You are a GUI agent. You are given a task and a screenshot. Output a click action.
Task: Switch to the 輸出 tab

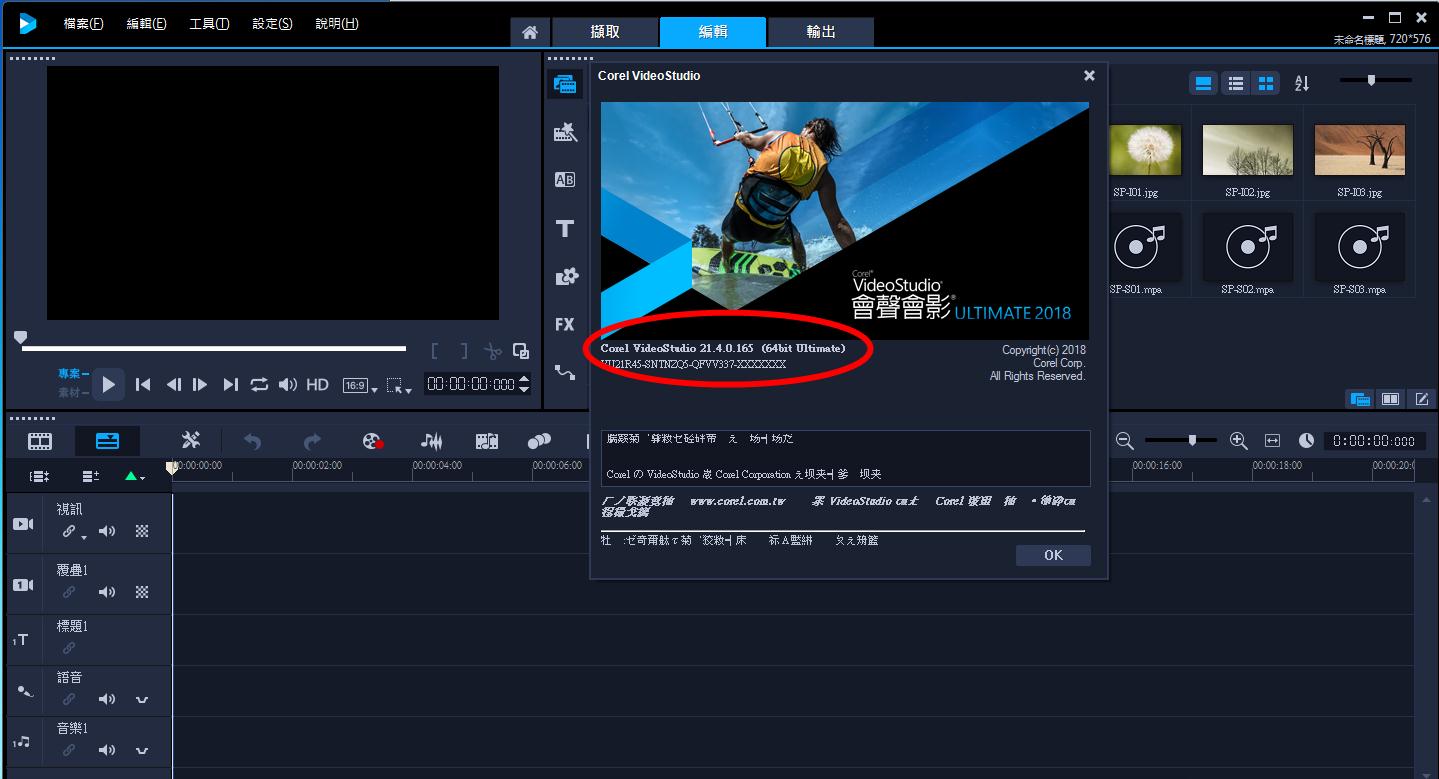(820, 32)
